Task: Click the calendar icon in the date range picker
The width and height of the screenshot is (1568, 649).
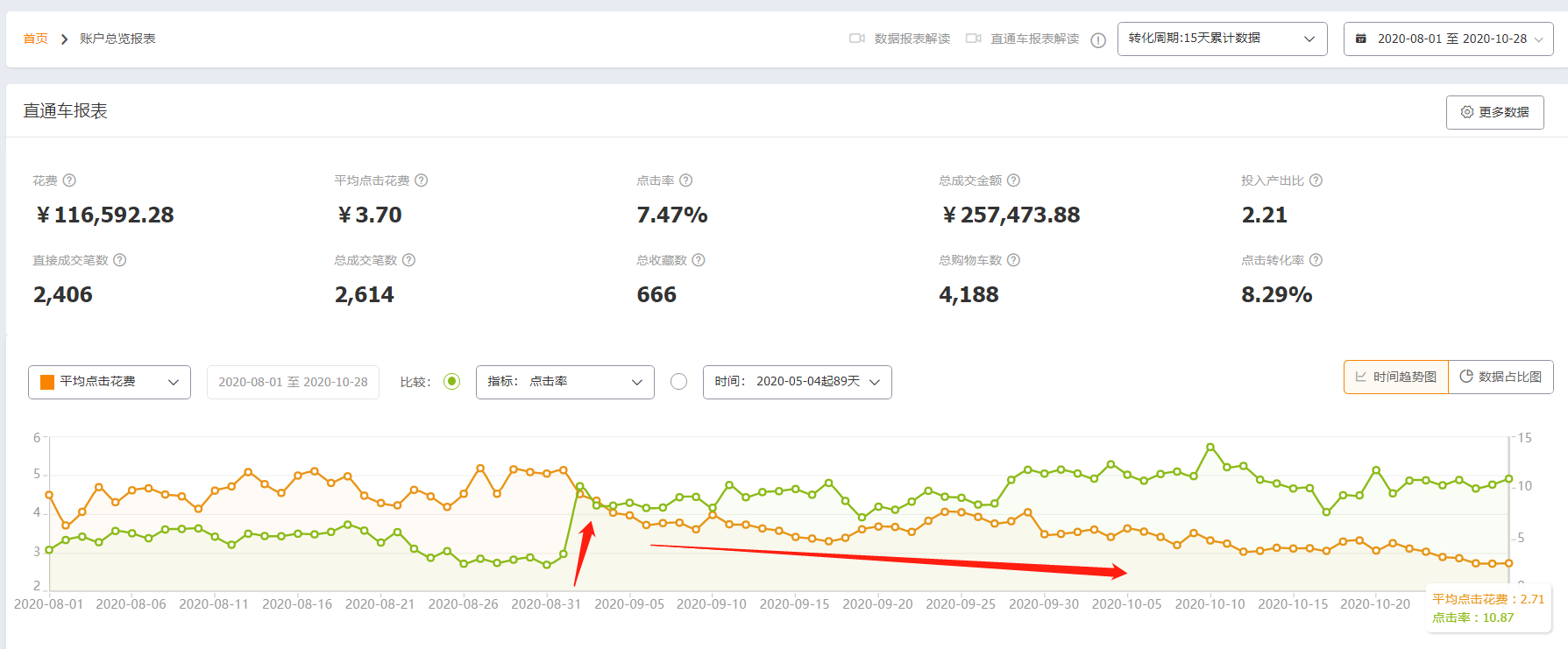Action: click(1360, 39)
